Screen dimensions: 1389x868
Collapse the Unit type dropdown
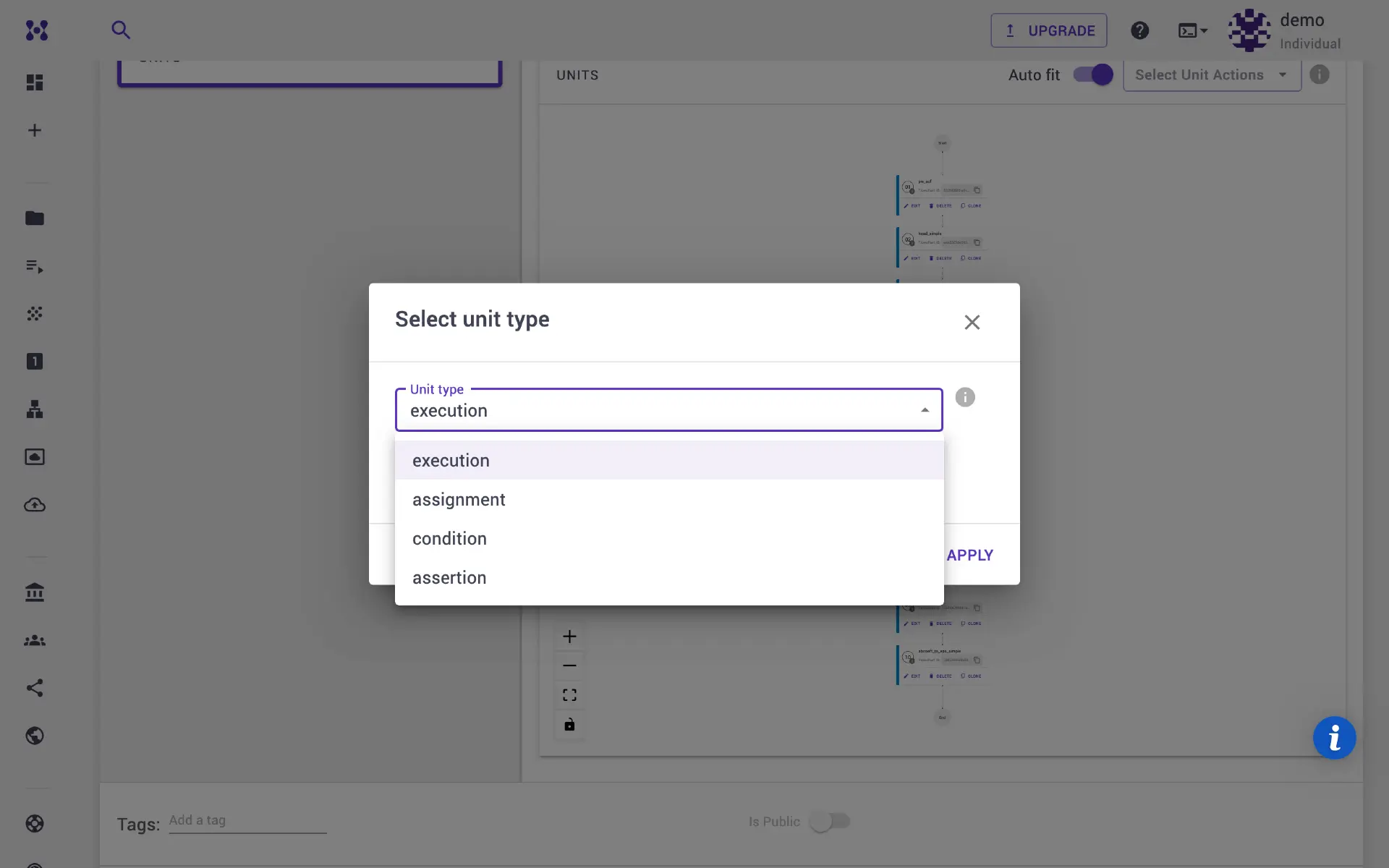[925, 410]
